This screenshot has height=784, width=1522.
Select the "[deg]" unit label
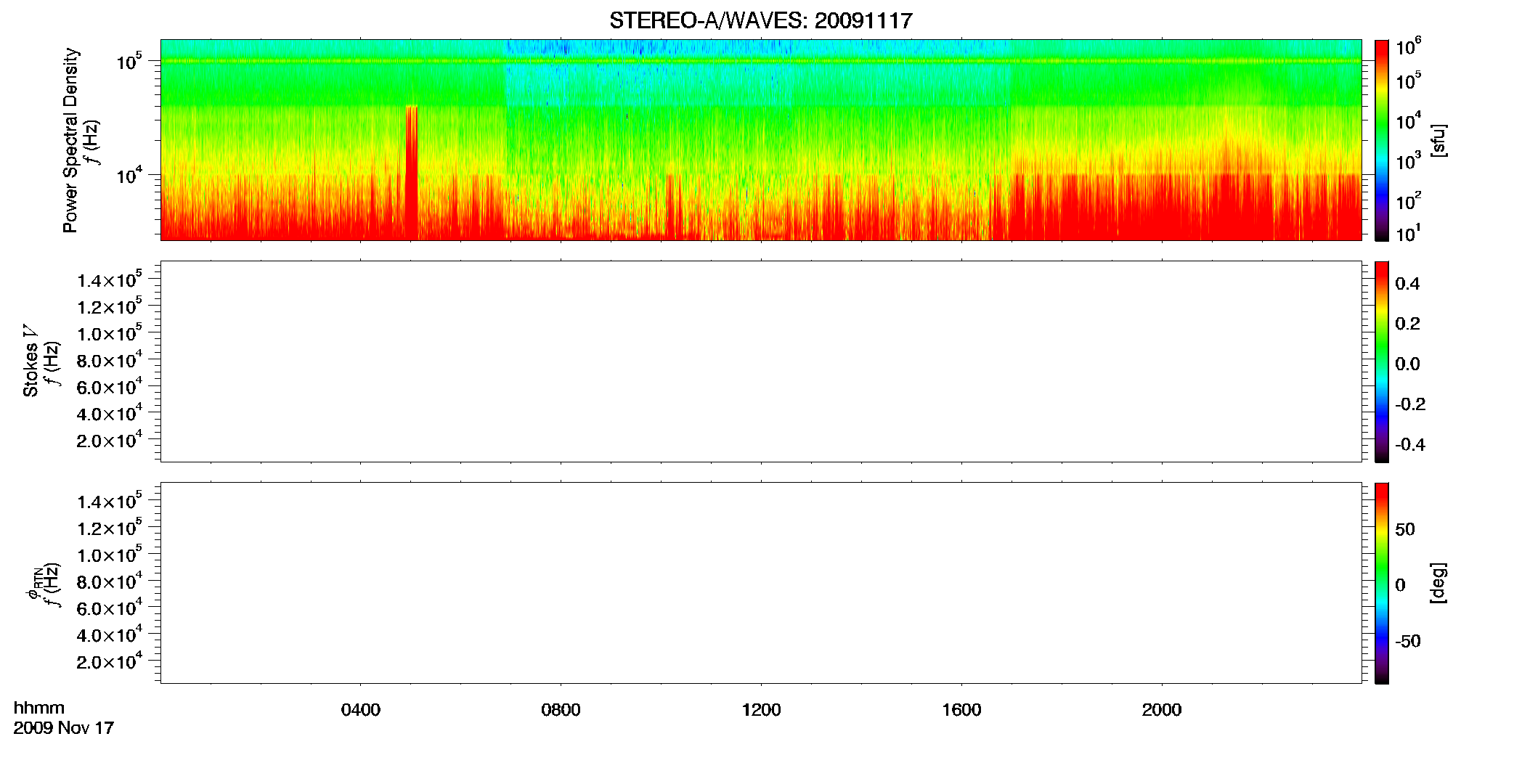coord(1438,583)
